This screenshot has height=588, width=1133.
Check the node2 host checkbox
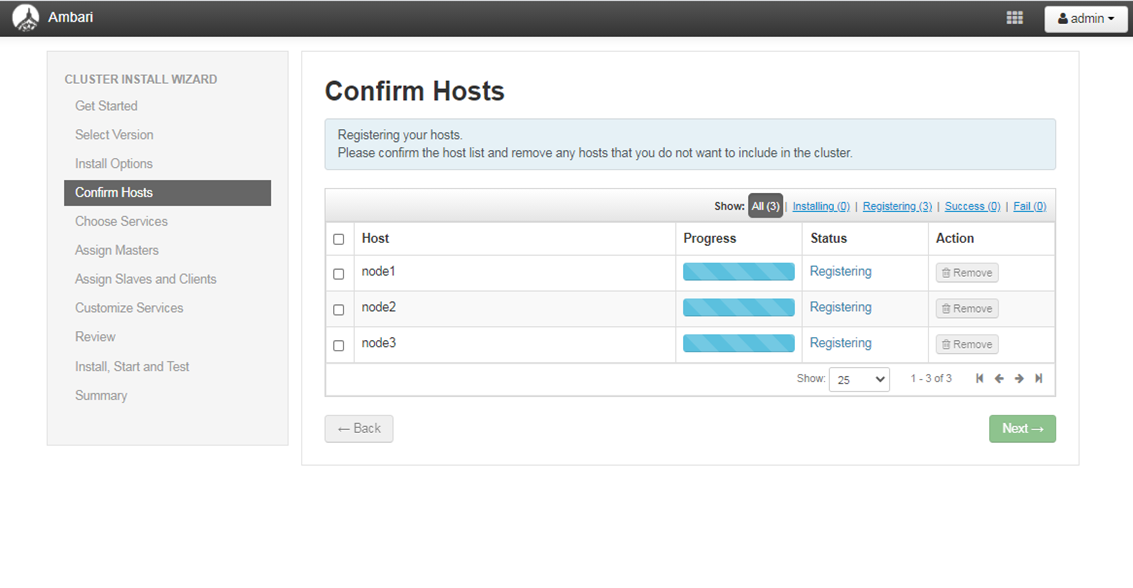pyautogui.click(x=338, y=310)
